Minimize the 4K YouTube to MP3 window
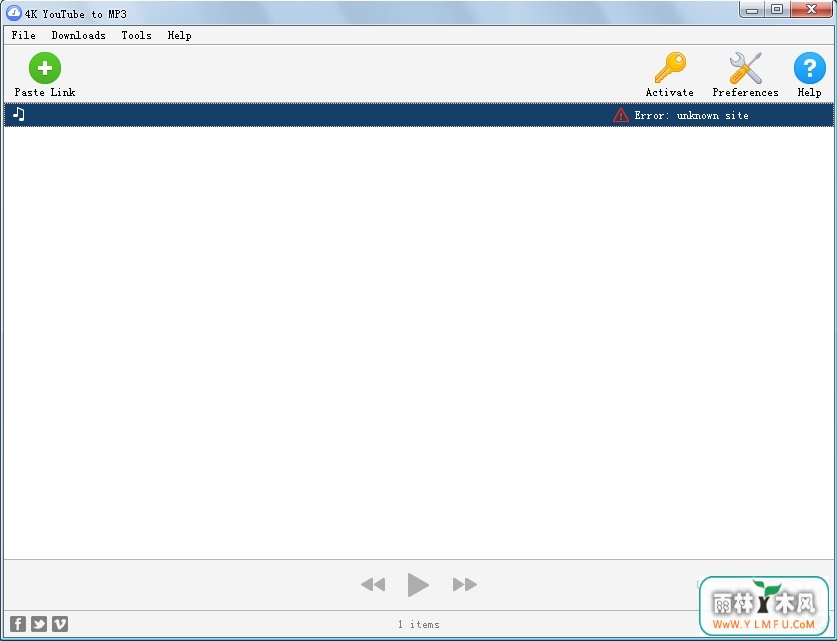Image resolution: width=837 pixels, height=641 pixels. tap(752, 10)
